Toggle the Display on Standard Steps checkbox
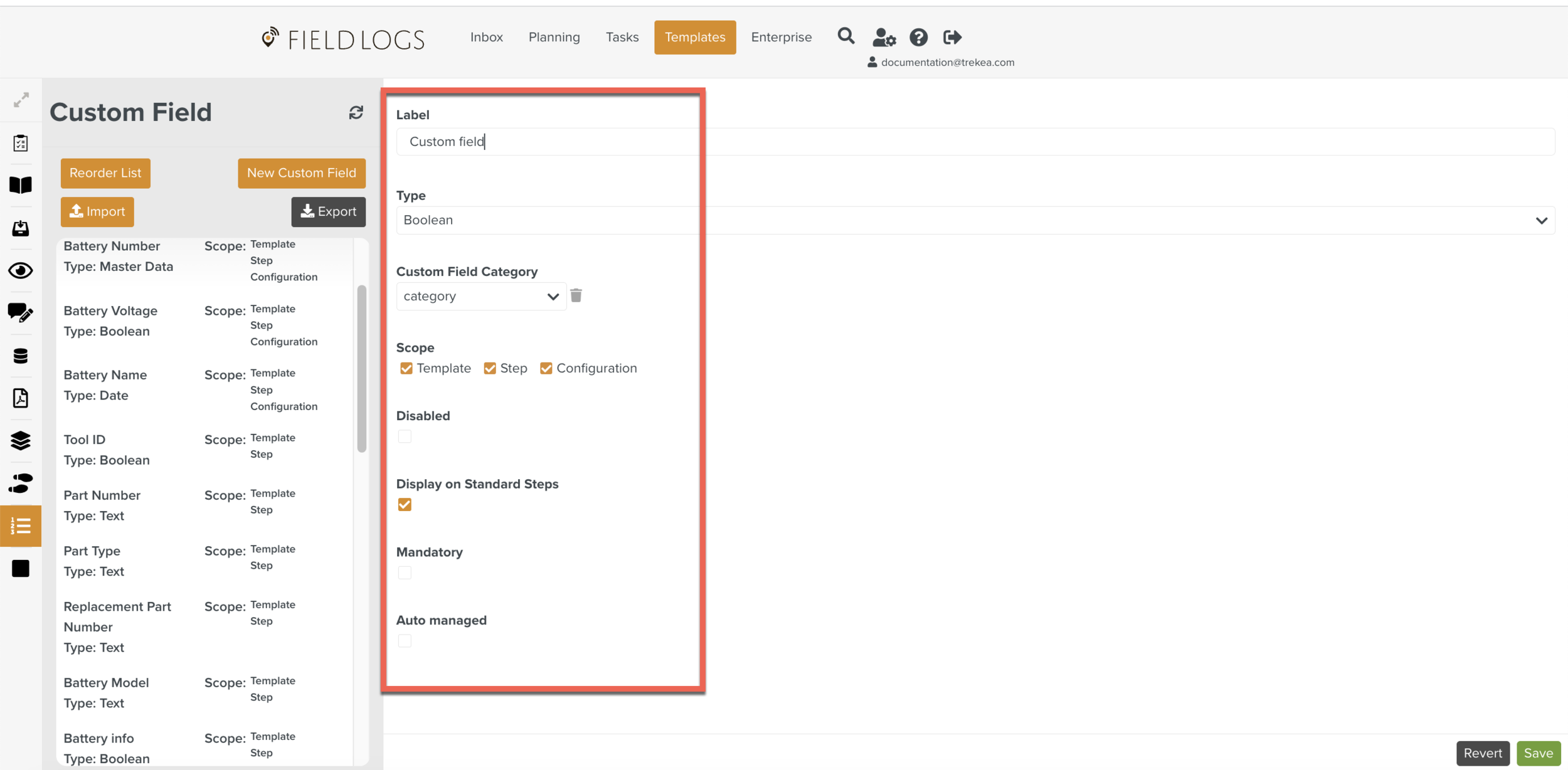Image resolution: width=1568 pixels, height=770 pixels. pos(405,505)
